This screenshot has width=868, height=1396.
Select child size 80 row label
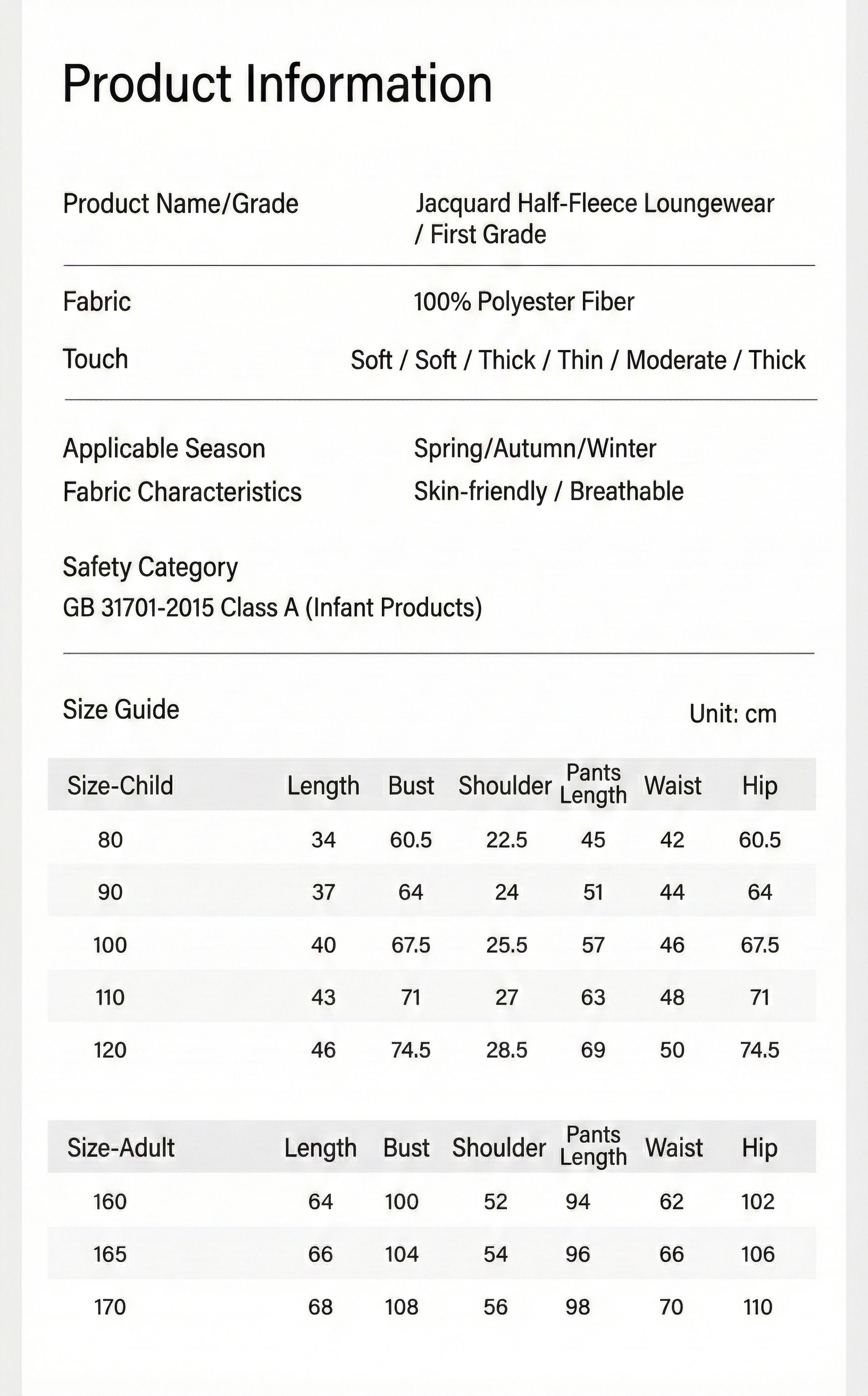[110, 840]
